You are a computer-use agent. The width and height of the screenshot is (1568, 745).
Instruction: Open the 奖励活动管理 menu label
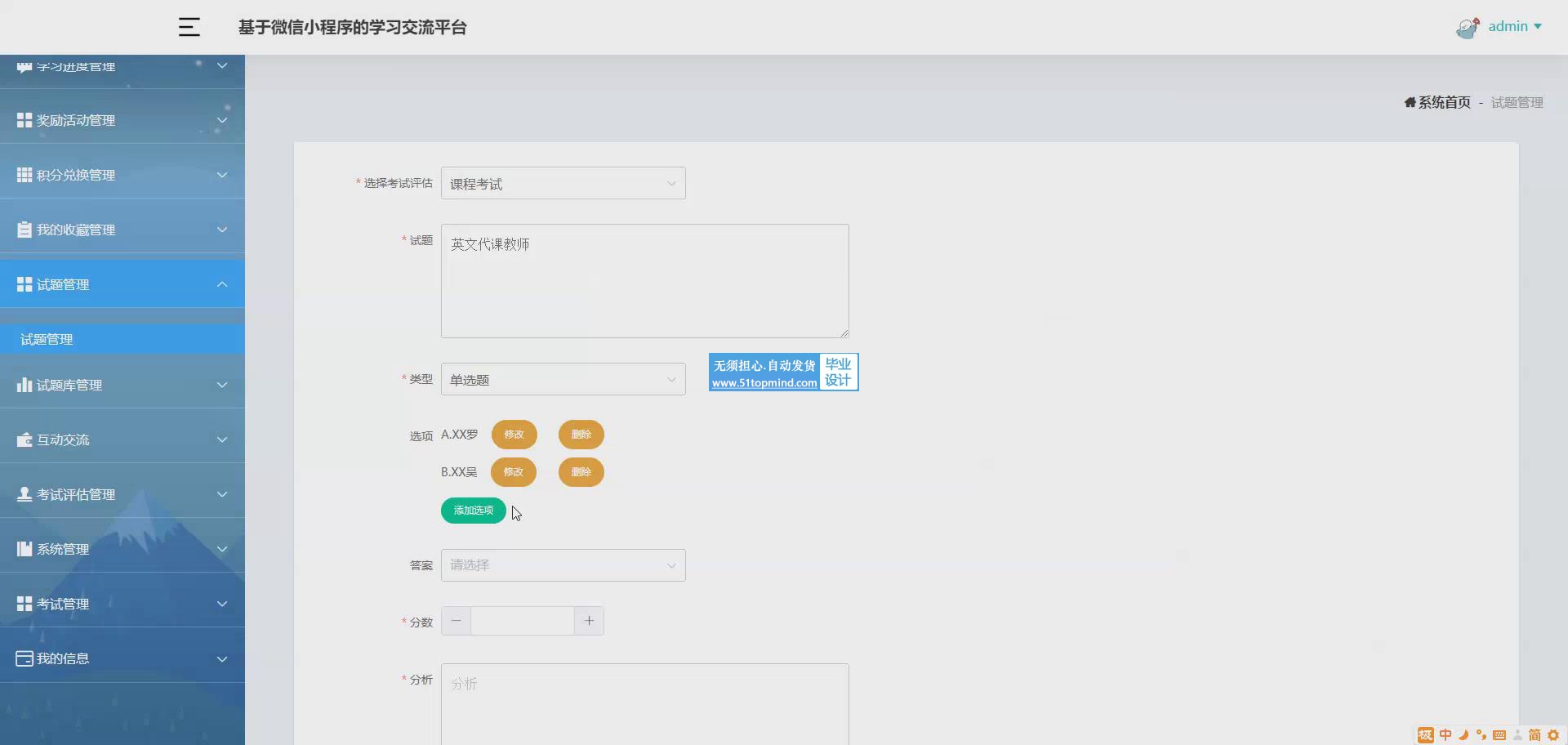click(76, 120)
